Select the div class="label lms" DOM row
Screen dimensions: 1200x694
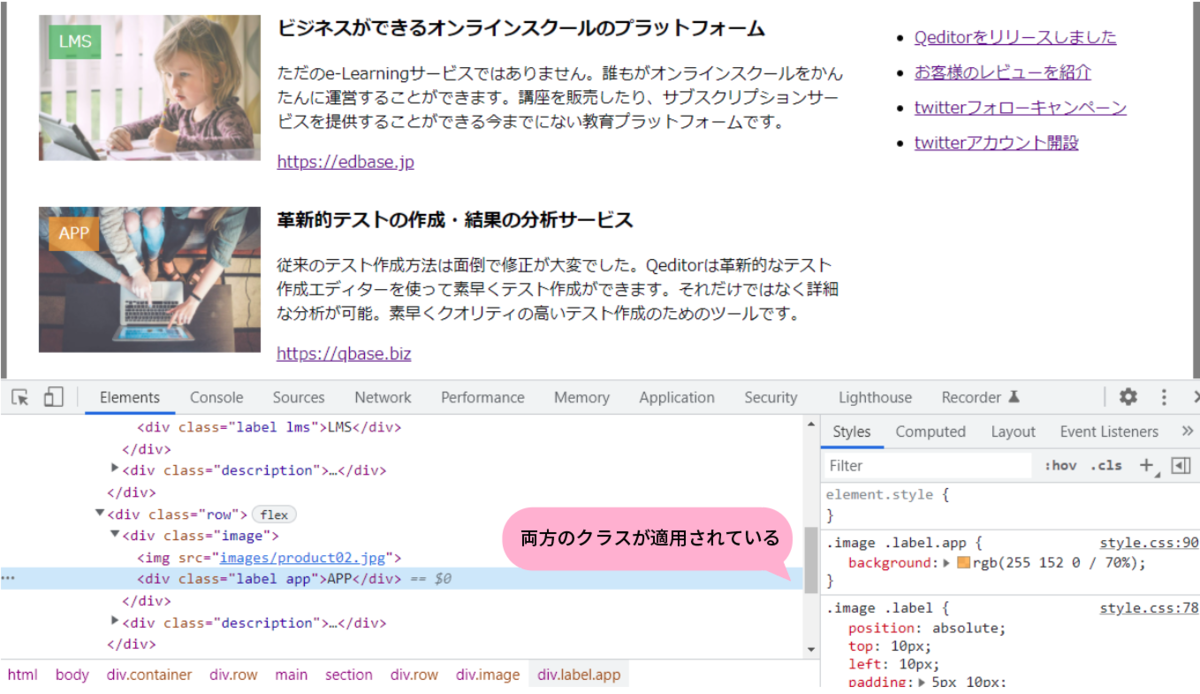(x=269, y=426)
